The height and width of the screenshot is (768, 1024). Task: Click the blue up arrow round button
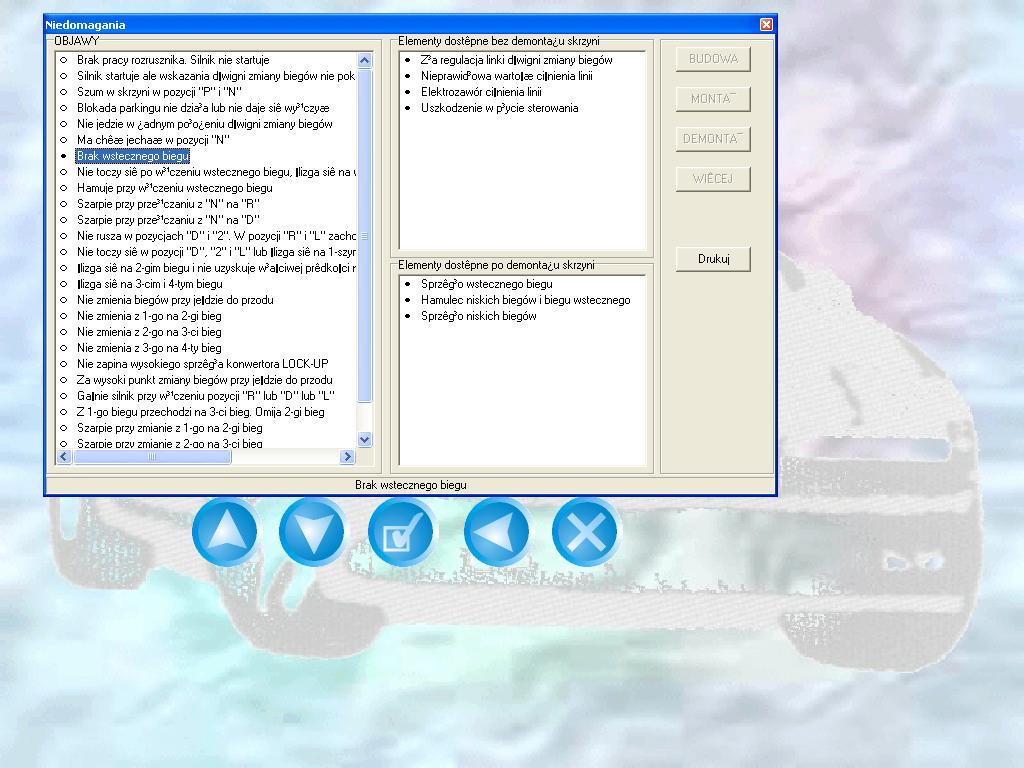225,532
